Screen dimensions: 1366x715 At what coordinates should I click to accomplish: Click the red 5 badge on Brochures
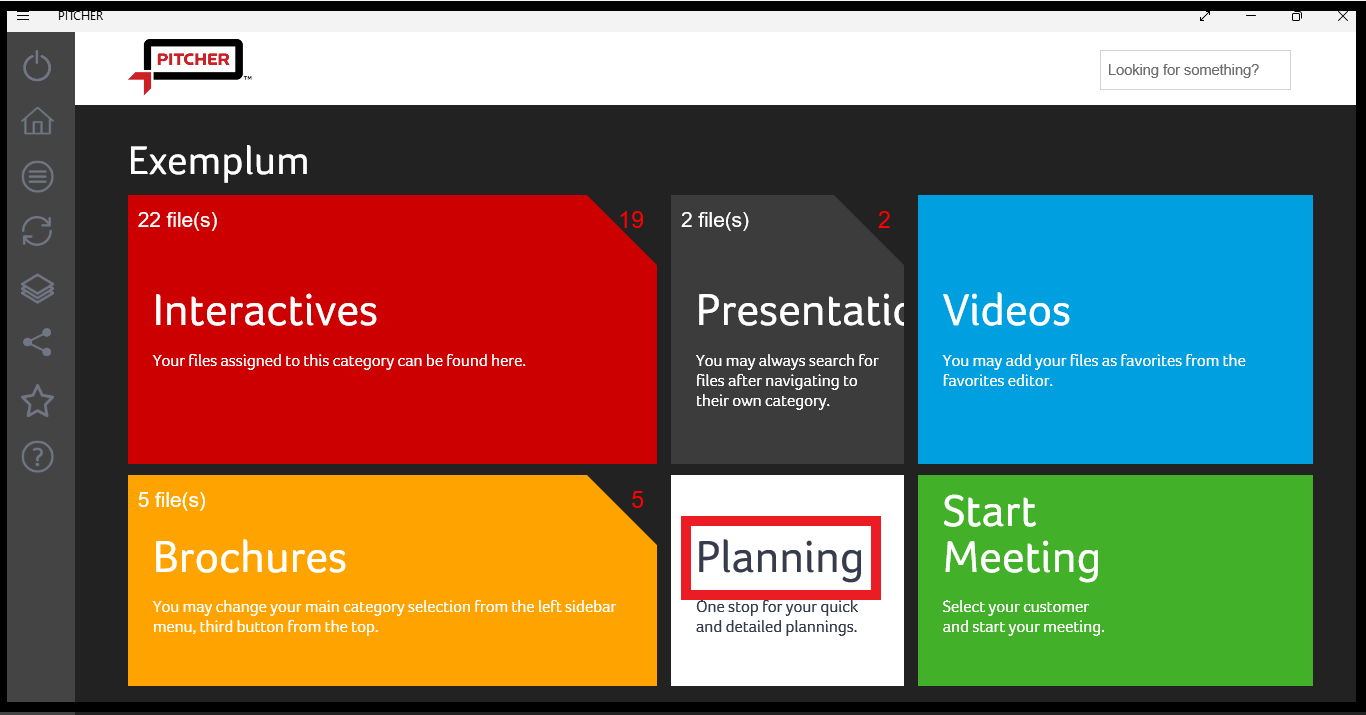pos(637,500)
